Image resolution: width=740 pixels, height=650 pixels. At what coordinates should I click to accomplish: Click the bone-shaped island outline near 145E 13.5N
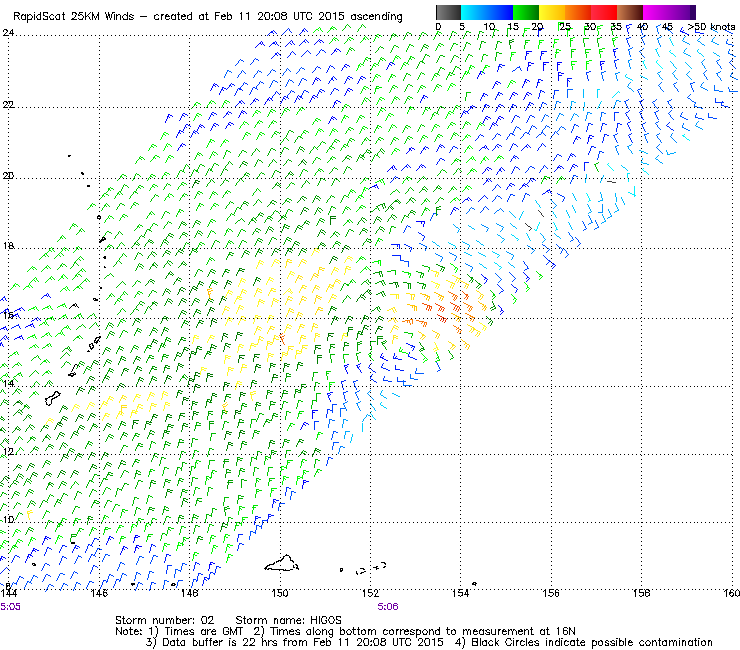click(x=53, y=398)
